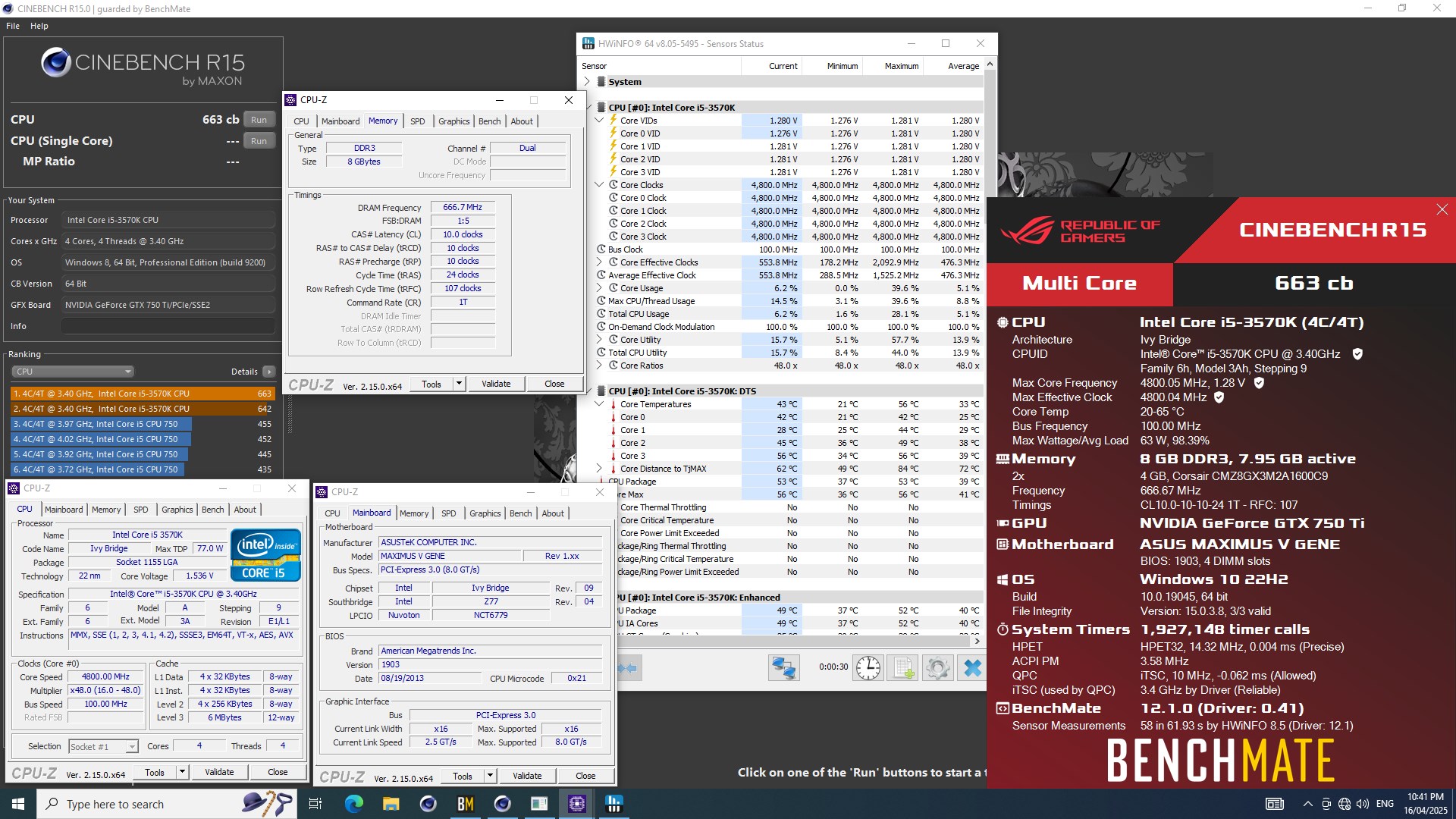Click first Cinema 4D sphere taskbar icon
Viewport: 1456px width, 819px height.
[x=428, y=804]
